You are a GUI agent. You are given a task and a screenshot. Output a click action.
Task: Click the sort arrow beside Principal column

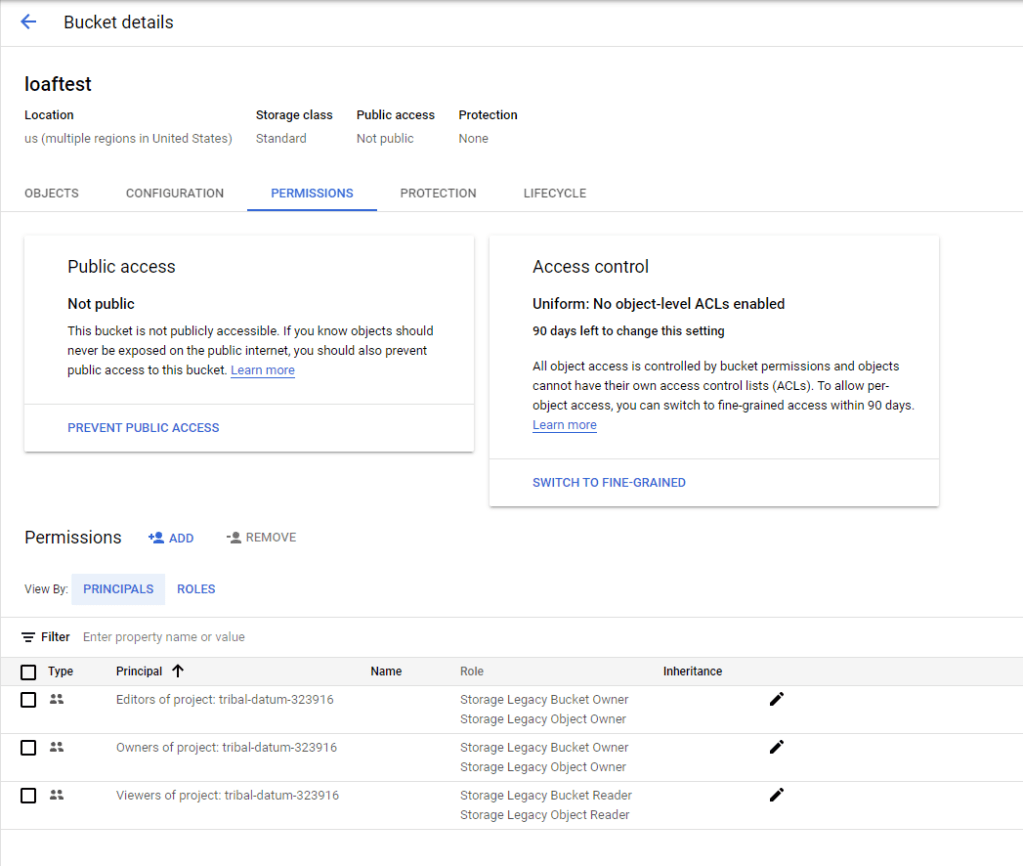point(179,671)
